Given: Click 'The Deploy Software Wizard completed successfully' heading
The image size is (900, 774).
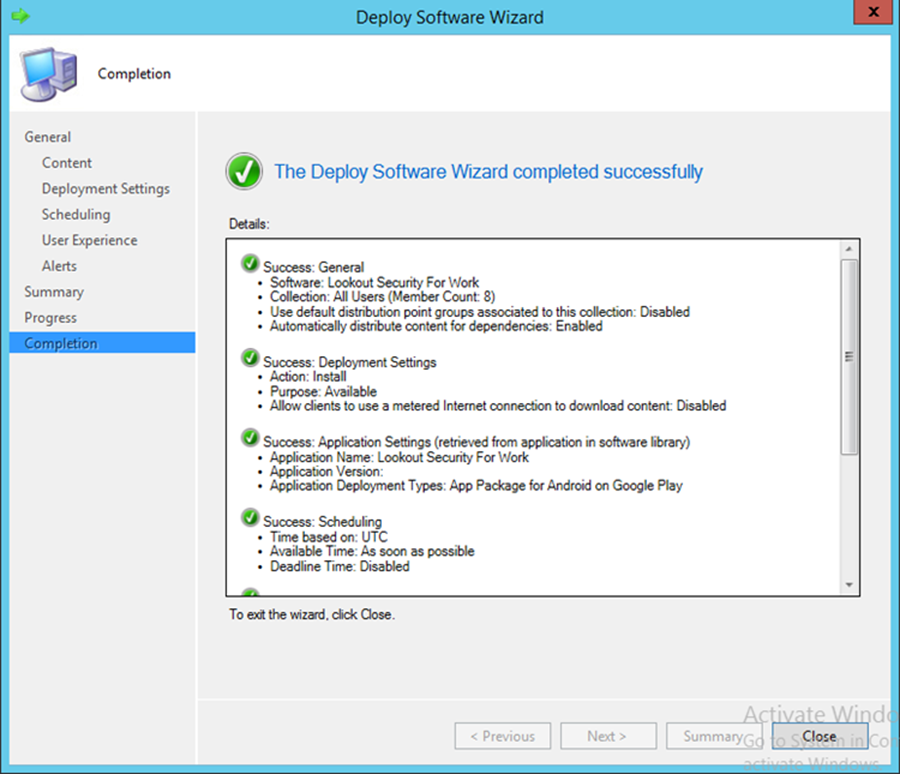Looking at the screenshot, I should [488, 172].
